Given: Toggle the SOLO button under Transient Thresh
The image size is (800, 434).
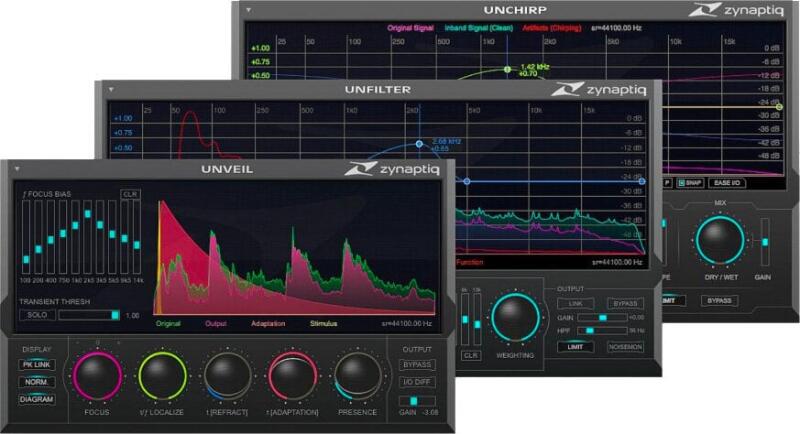Looking at the screenshot, I should coord(36,315).
